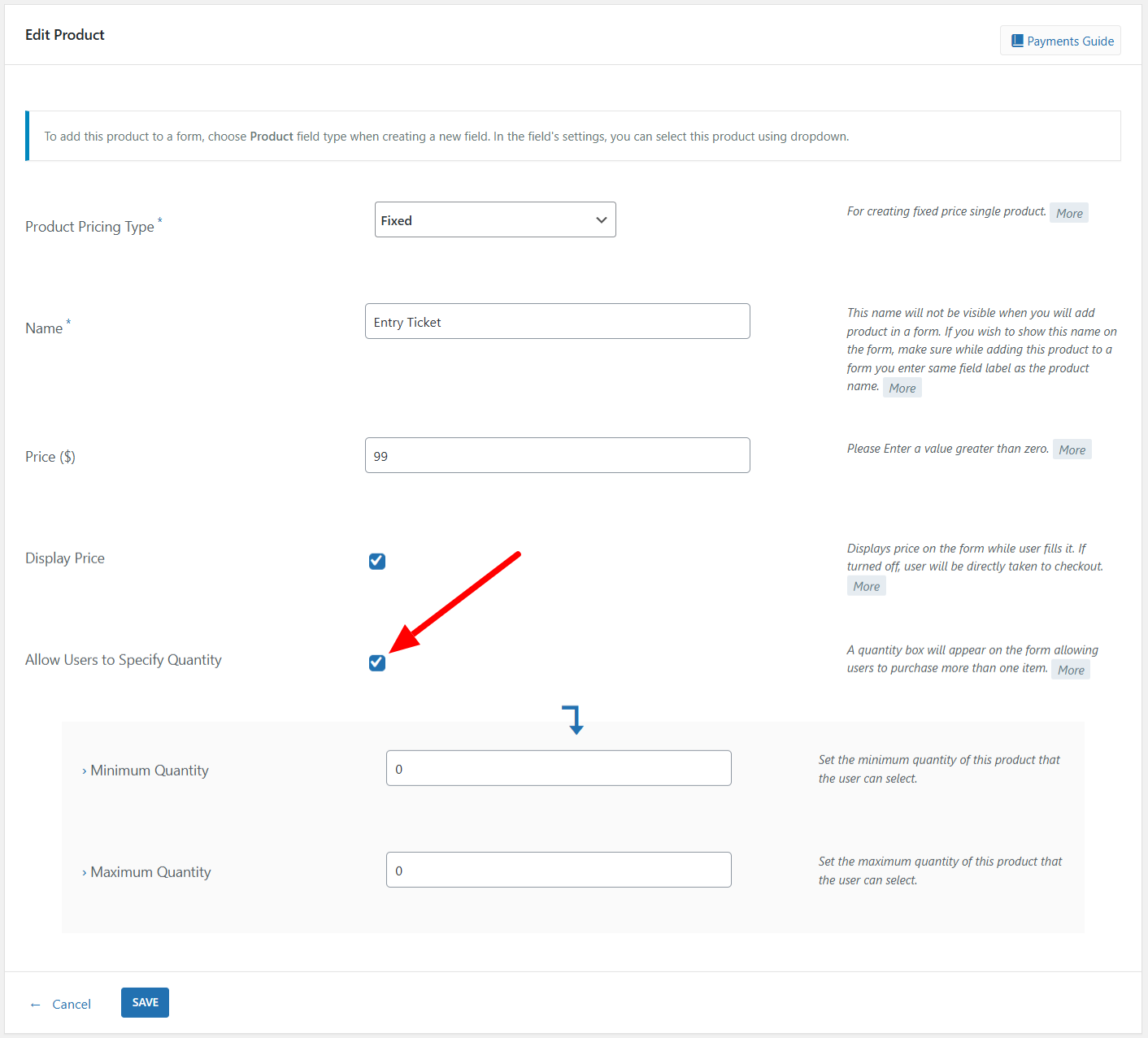Uncheck the Display Price checkbox
Viewport: 1148px width, 1038px height.
[x=377, y=561]
